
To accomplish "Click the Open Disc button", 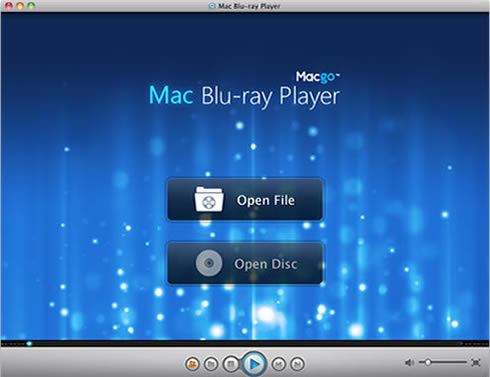I will (x=245, y=263).
